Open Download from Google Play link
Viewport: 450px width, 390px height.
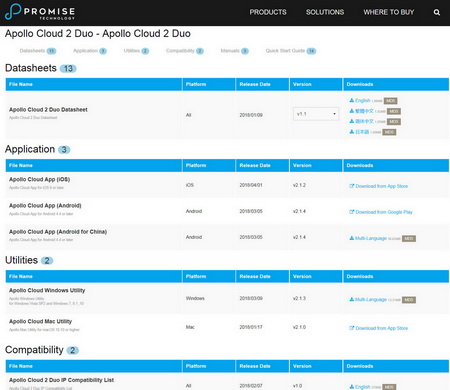(384, 212)
